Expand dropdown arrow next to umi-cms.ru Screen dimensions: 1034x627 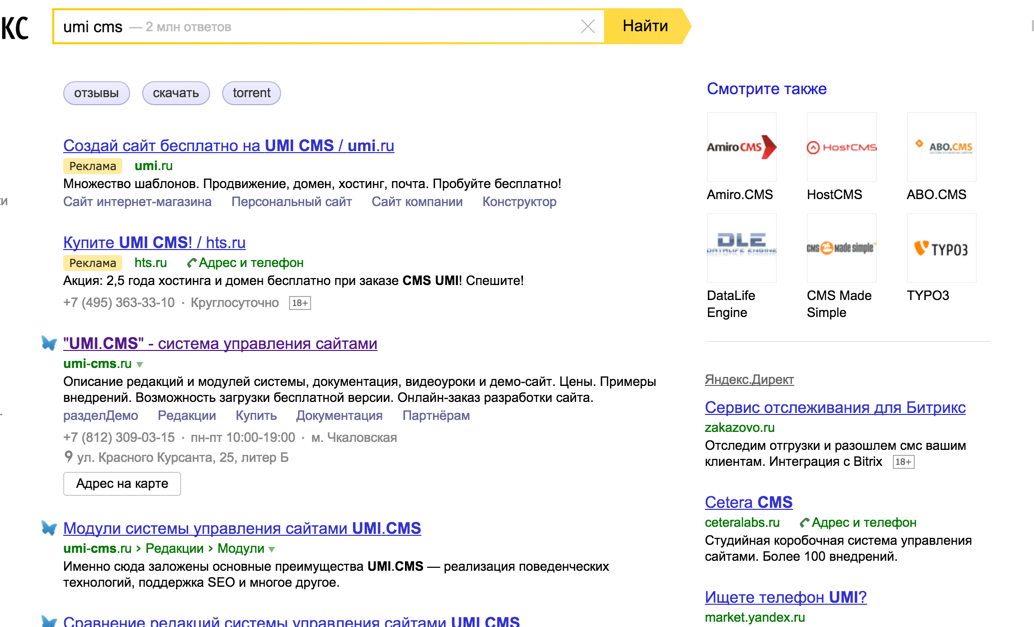point(140,365)
